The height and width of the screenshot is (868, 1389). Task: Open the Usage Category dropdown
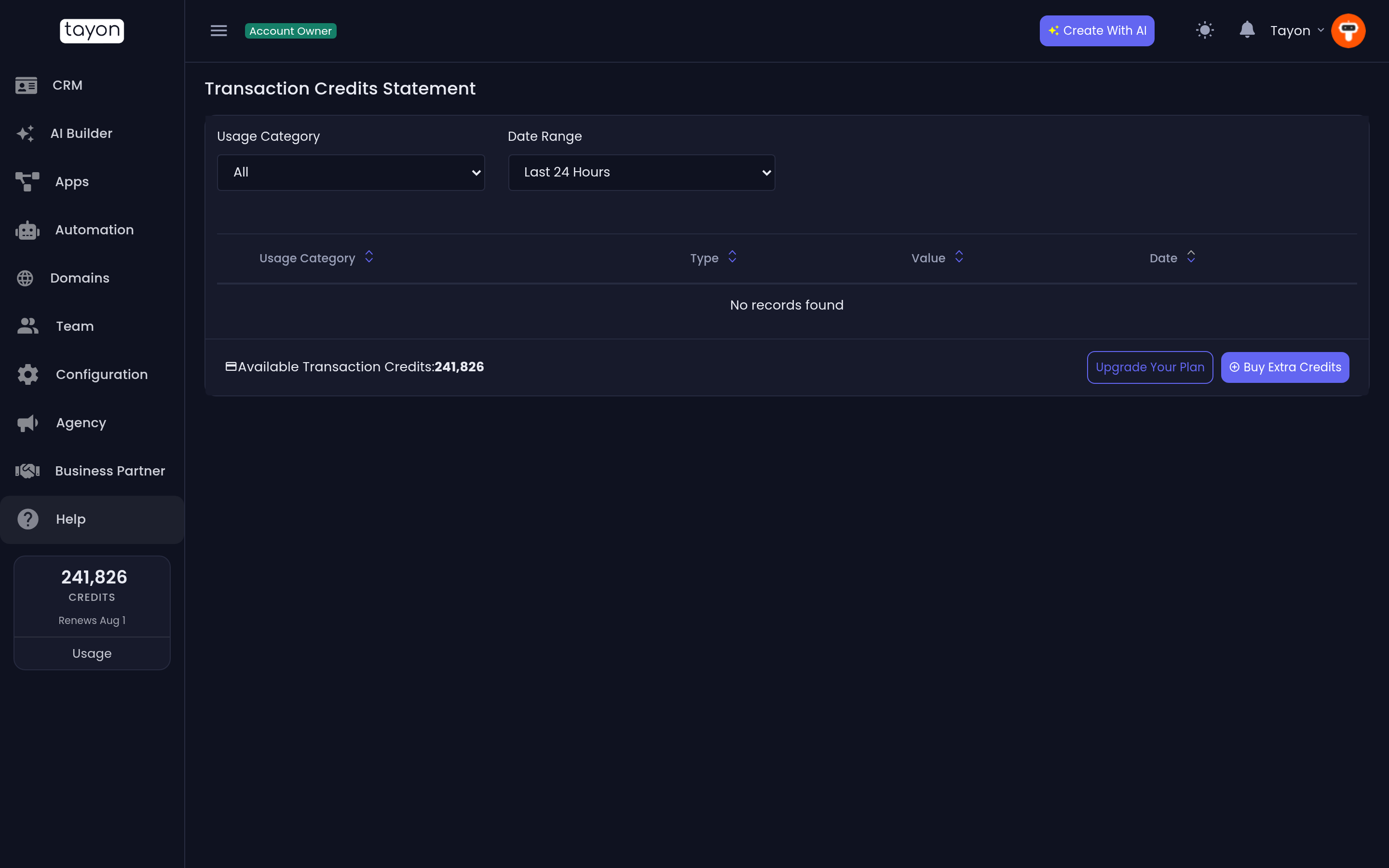(x=351, y=172)
